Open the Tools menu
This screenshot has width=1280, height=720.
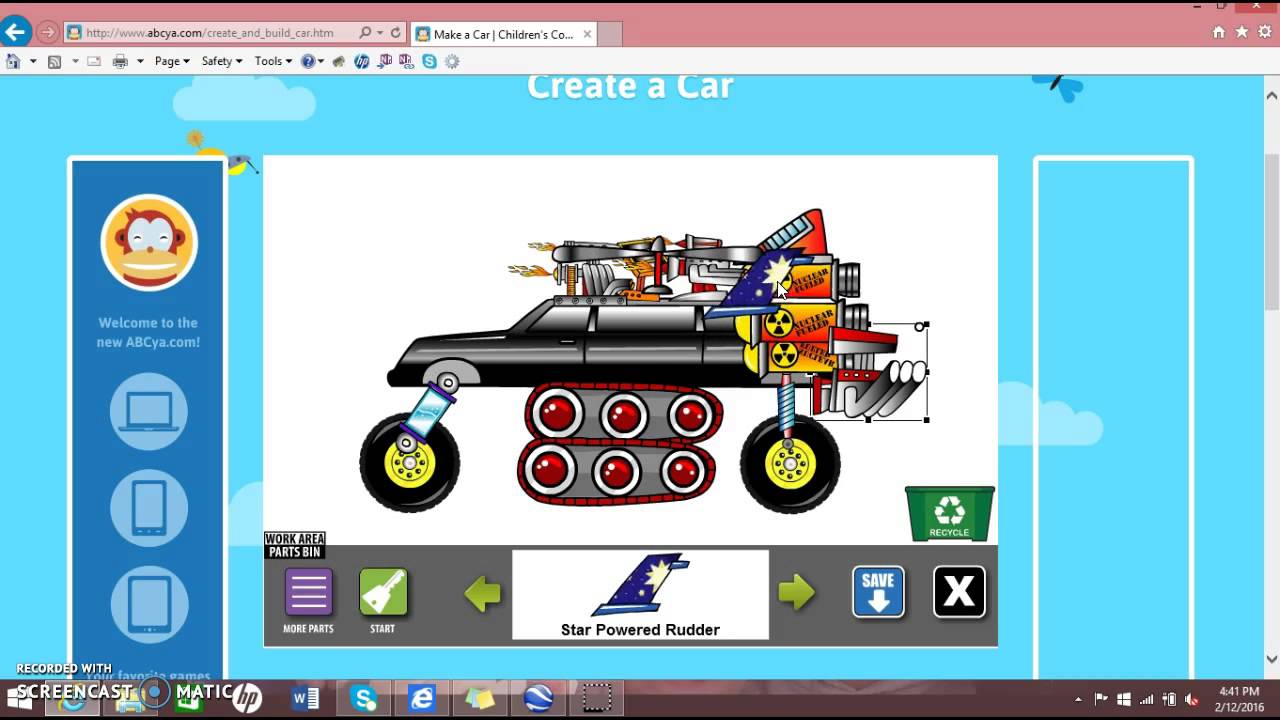pos(273,61)
